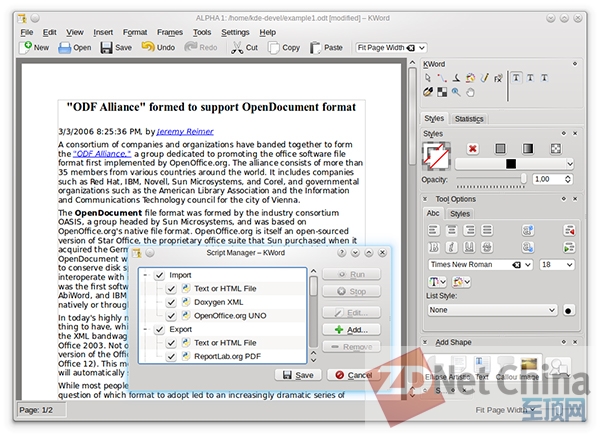Click the gradient fill icon in the Styles panel

tap(528, 148)
